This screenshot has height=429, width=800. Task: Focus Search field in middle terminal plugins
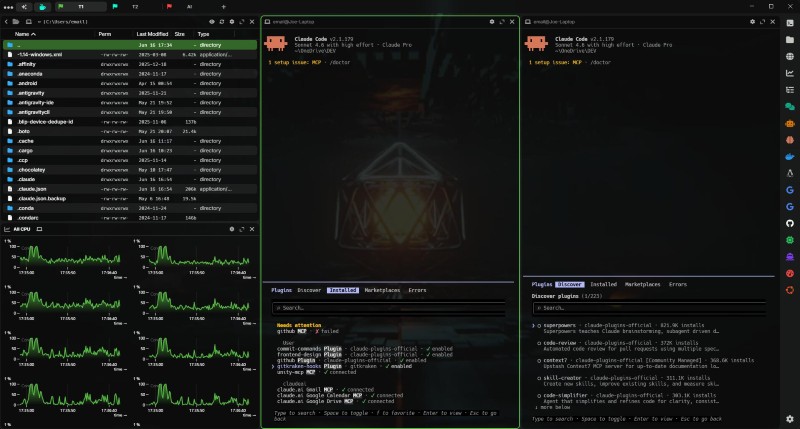click(x=389, y=308)
